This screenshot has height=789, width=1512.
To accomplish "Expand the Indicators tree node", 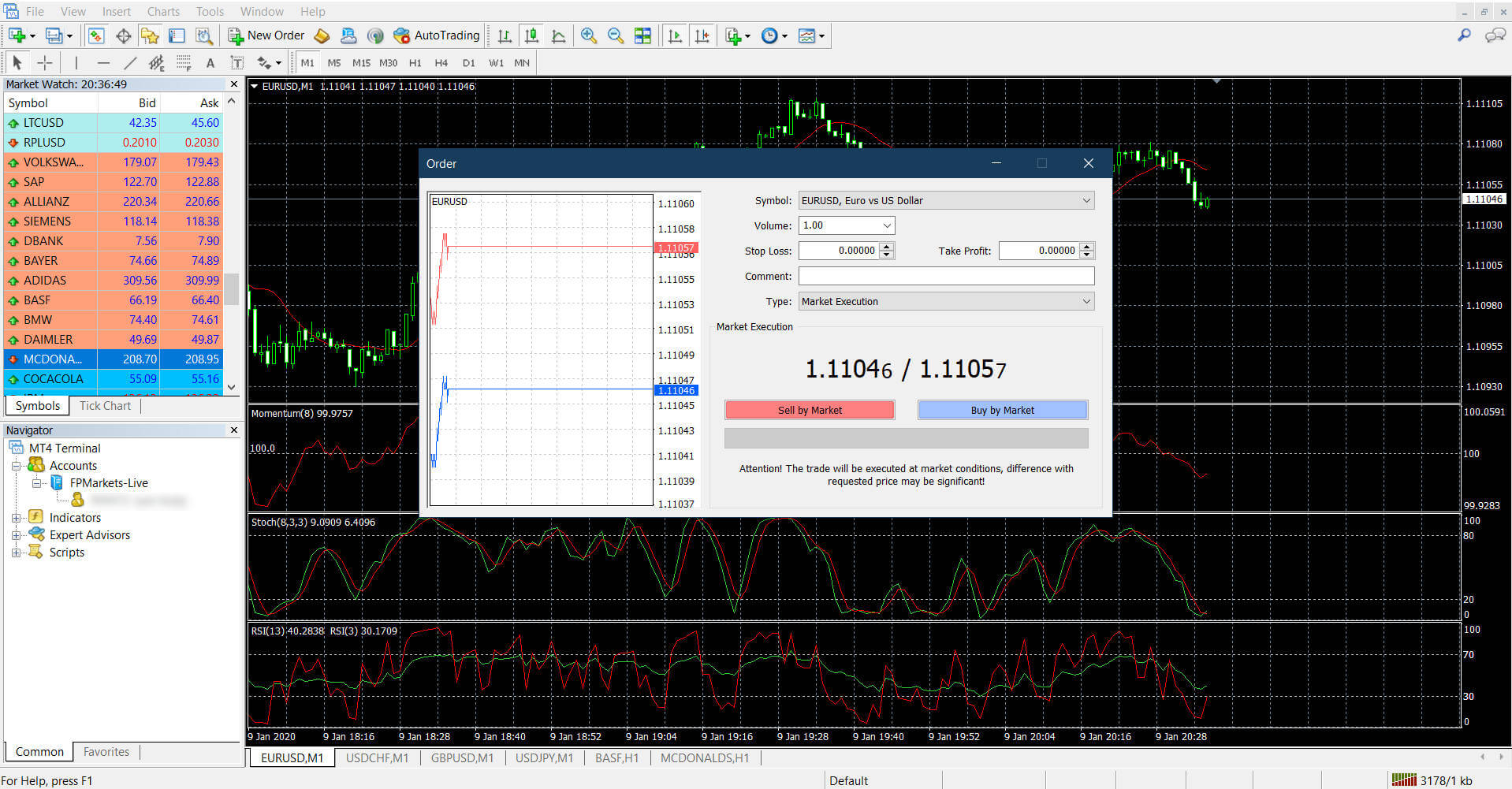I will (16, 518).
